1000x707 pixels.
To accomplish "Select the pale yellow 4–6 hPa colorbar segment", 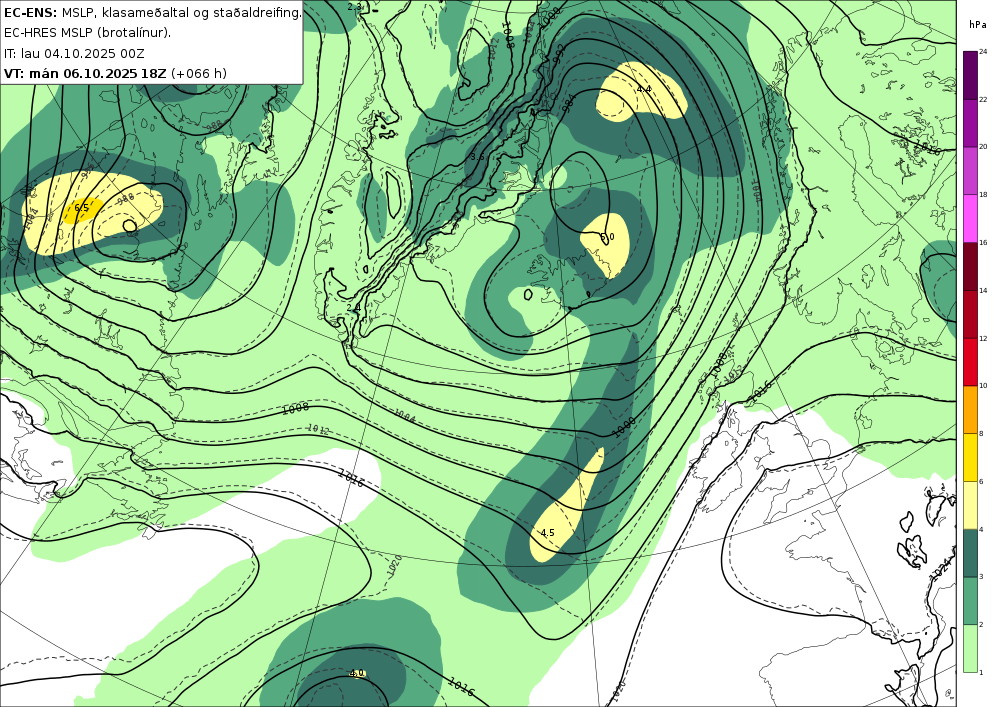I will pyautogui.click(x=970, y=505).
